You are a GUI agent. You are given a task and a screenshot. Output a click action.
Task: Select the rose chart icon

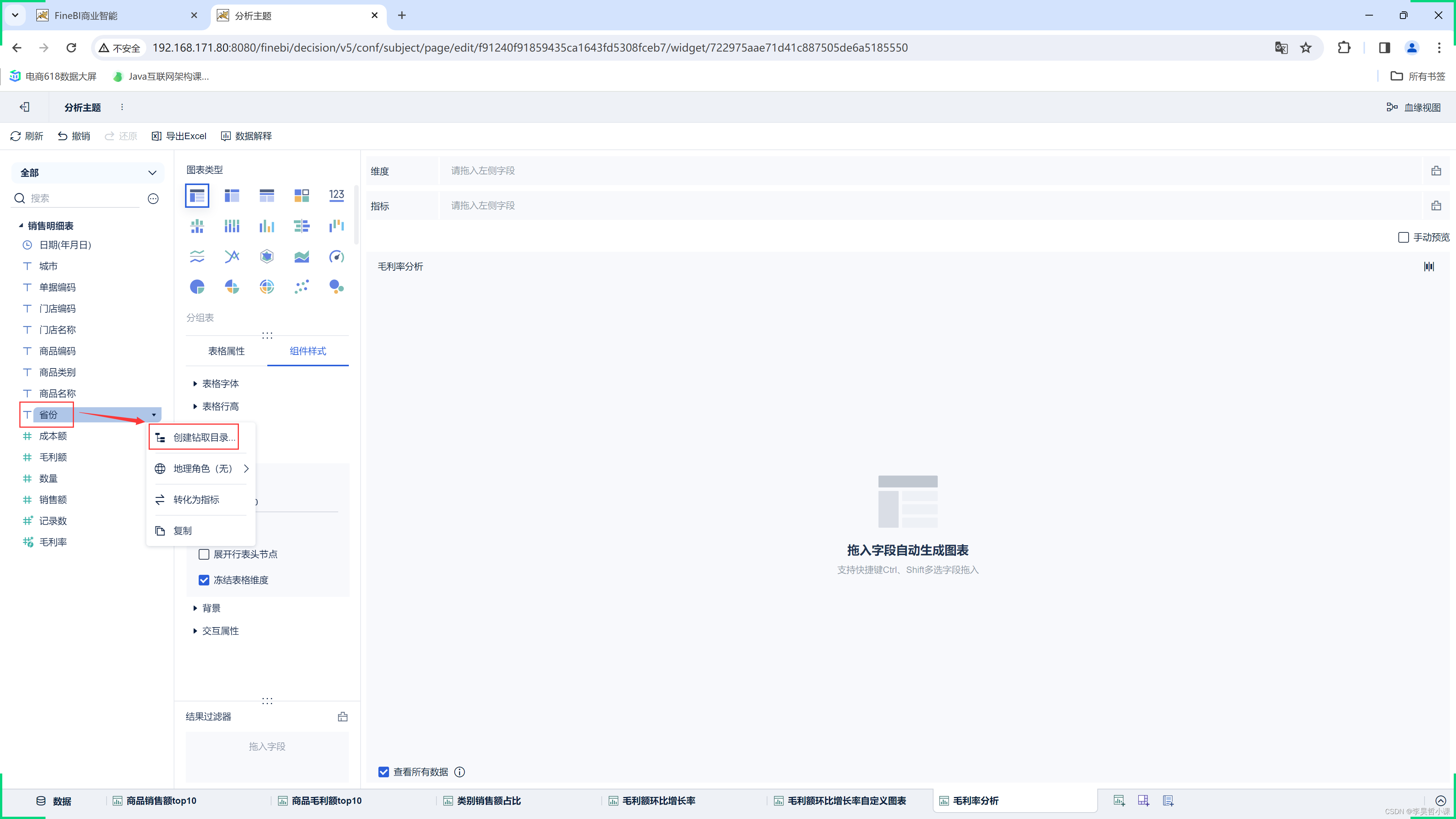coord(232,287)
